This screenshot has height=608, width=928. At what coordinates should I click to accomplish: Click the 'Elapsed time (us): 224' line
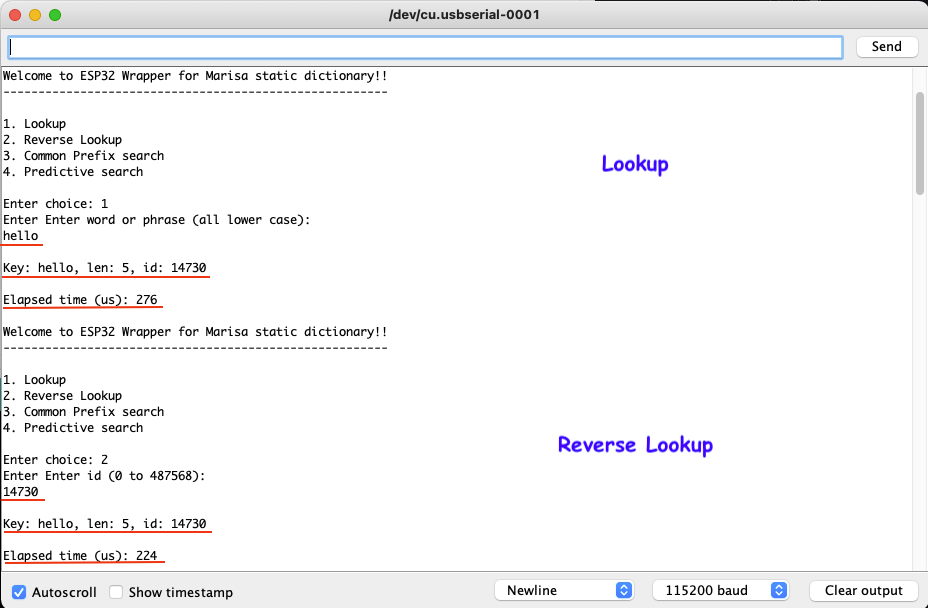coord(80,555)
